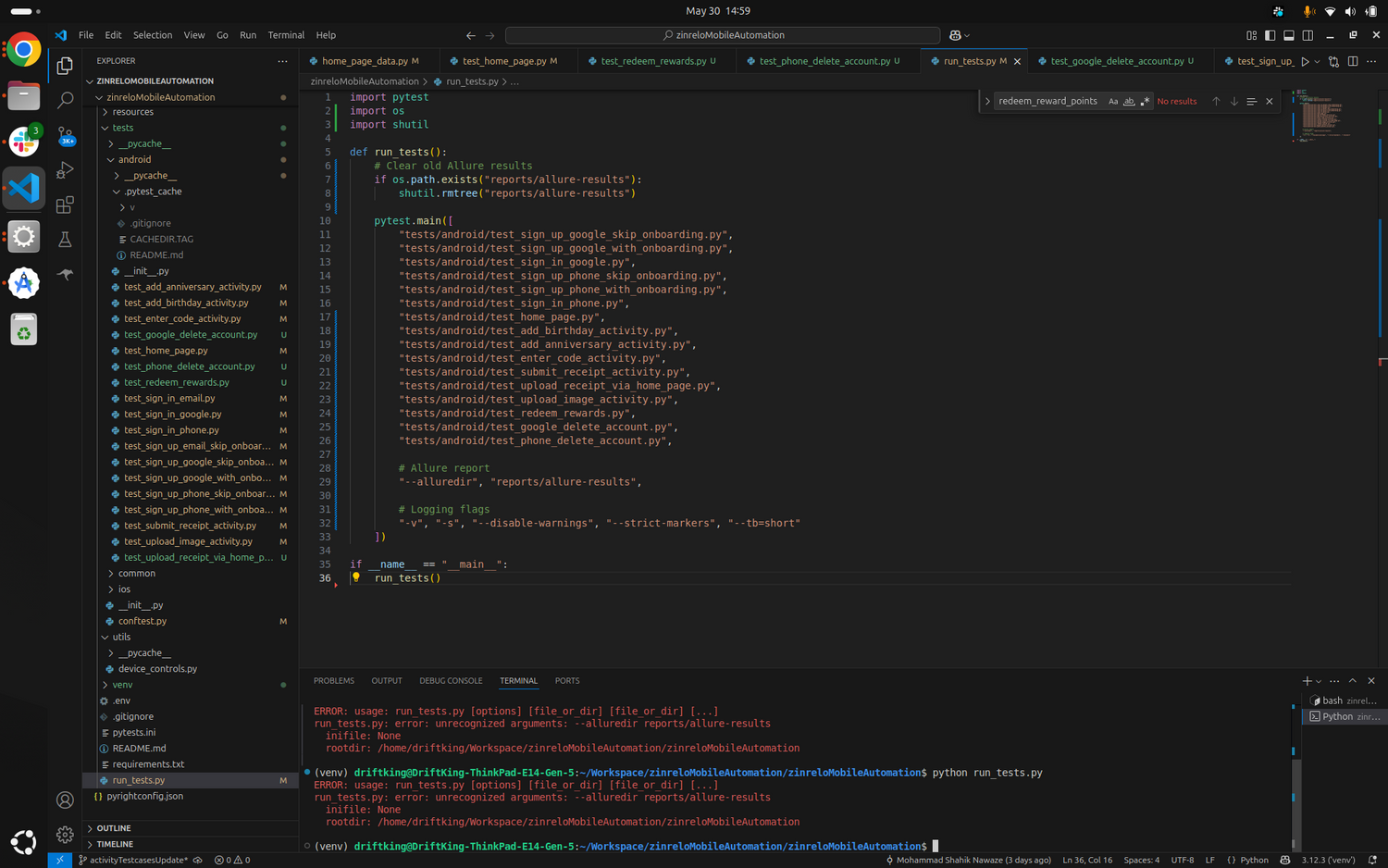Click the activityTestcasesUpdate branch in status bar

[x=138, y=860]
